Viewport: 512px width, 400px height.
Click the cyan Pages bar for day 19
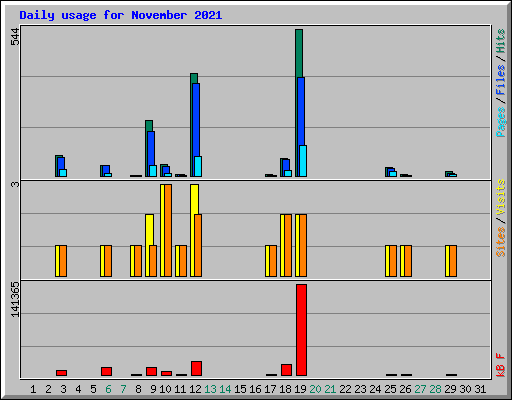[303, 161]
